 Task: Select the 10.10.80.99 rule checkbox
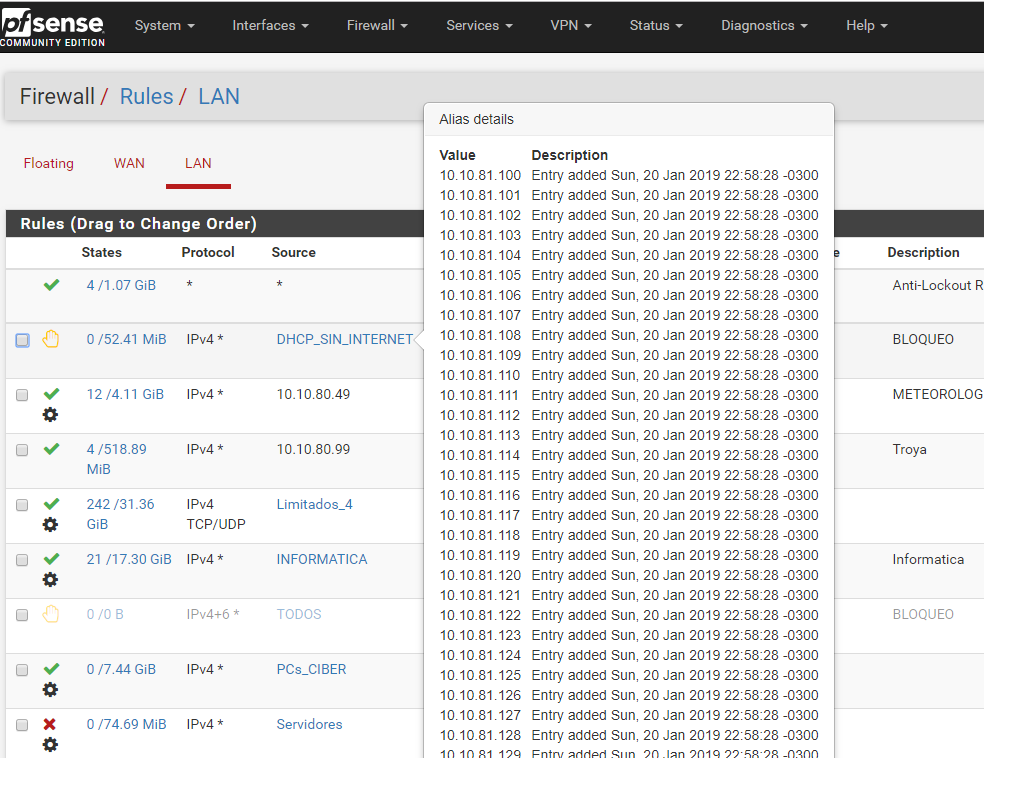click(x=22, y=450)
